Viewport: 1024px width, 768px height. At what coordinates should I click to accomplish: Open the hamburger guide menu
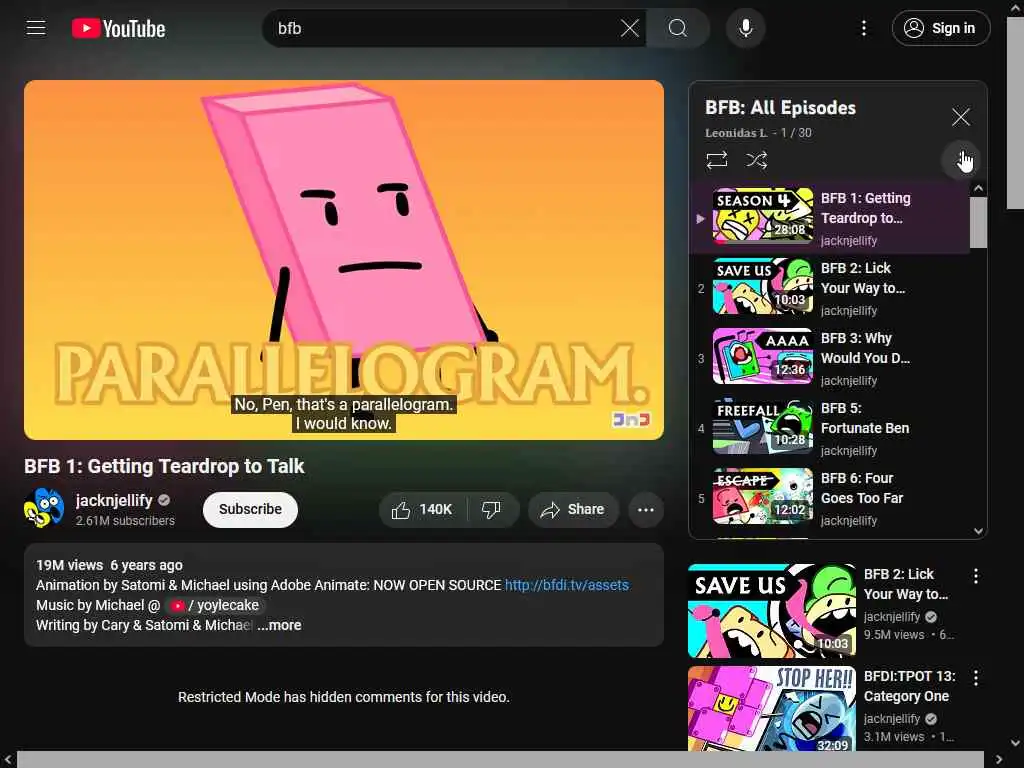coord(36,28)
